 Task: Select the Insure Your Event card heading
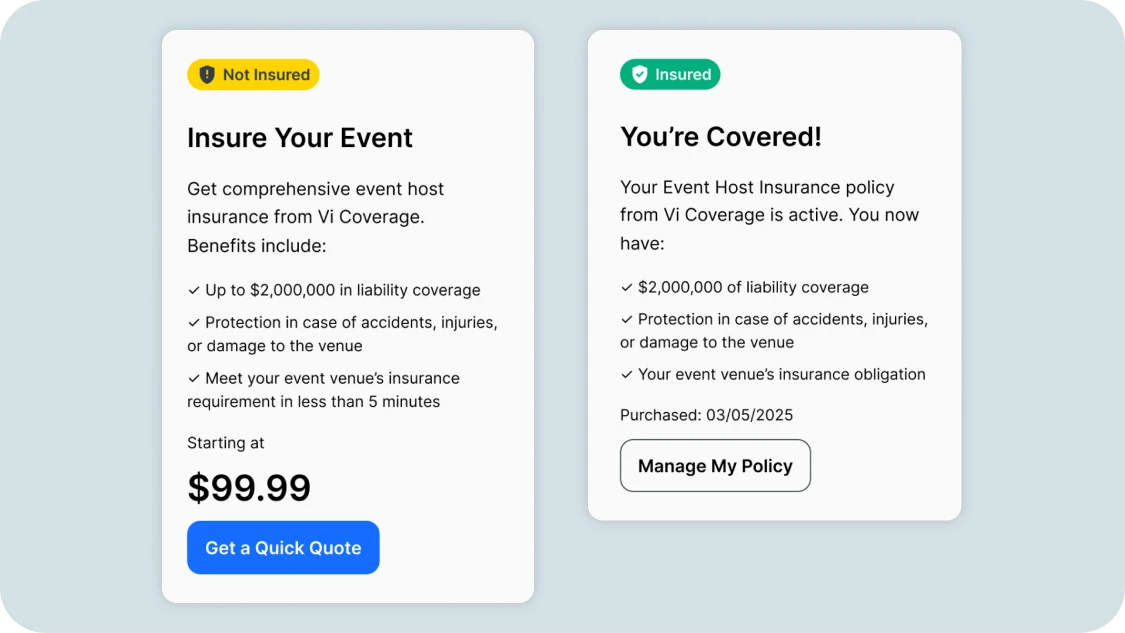click(300, 137)
